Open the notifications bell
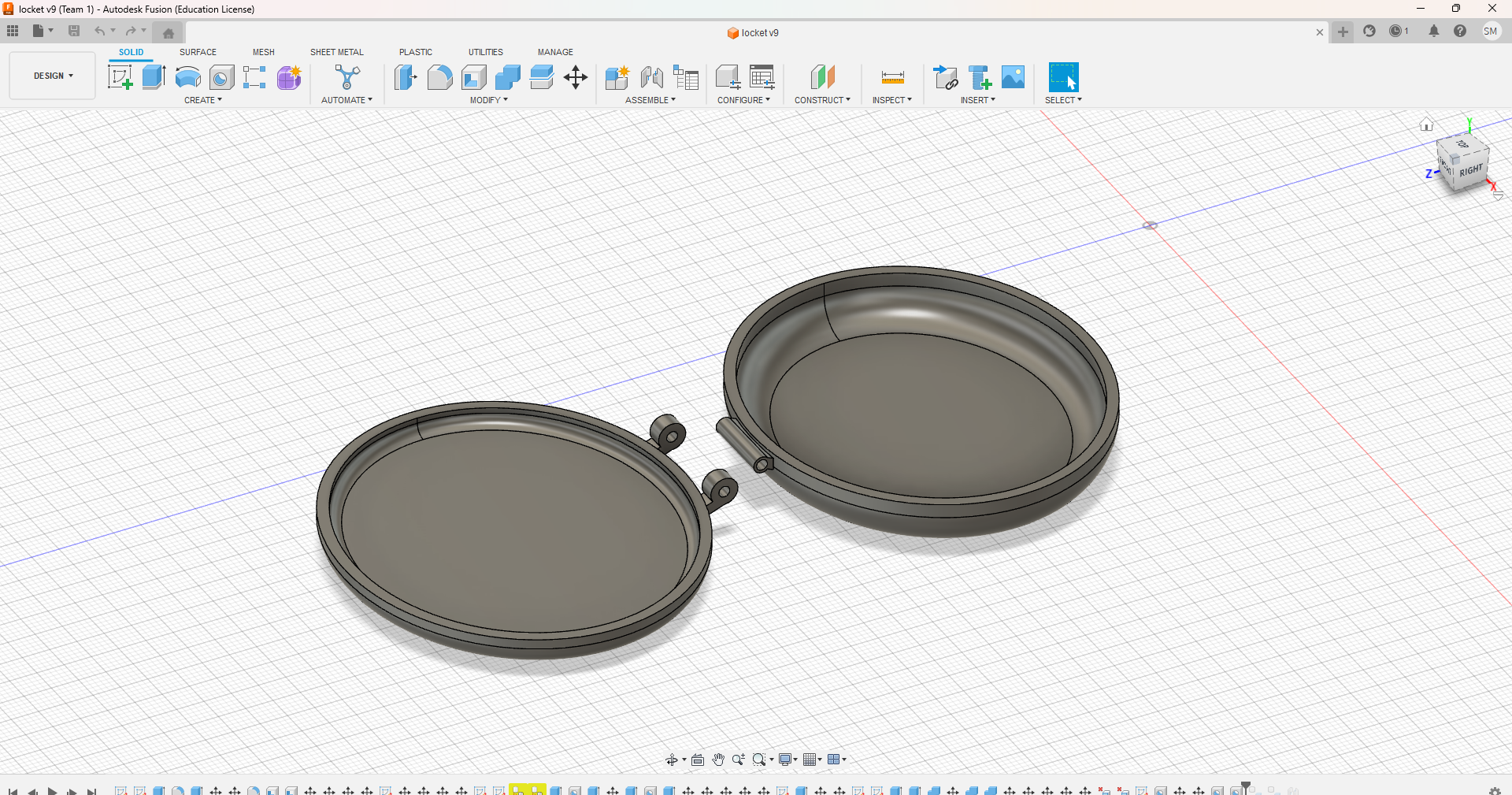The width and height of the screenshot is (1512, 795). (1433, 32)
